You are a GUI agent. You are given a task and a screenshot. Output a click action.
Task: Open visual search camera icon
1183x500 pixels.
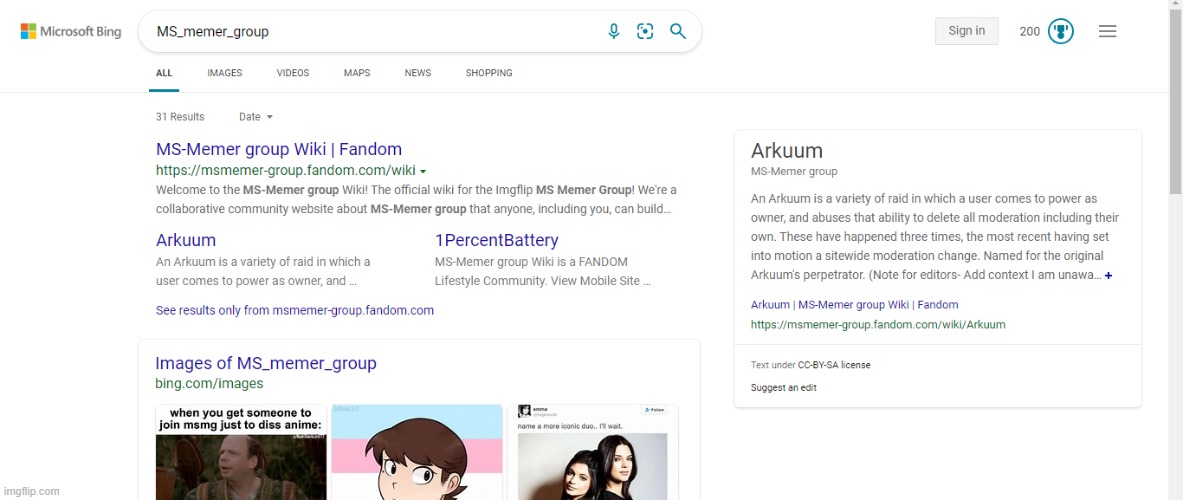[645, 31]
